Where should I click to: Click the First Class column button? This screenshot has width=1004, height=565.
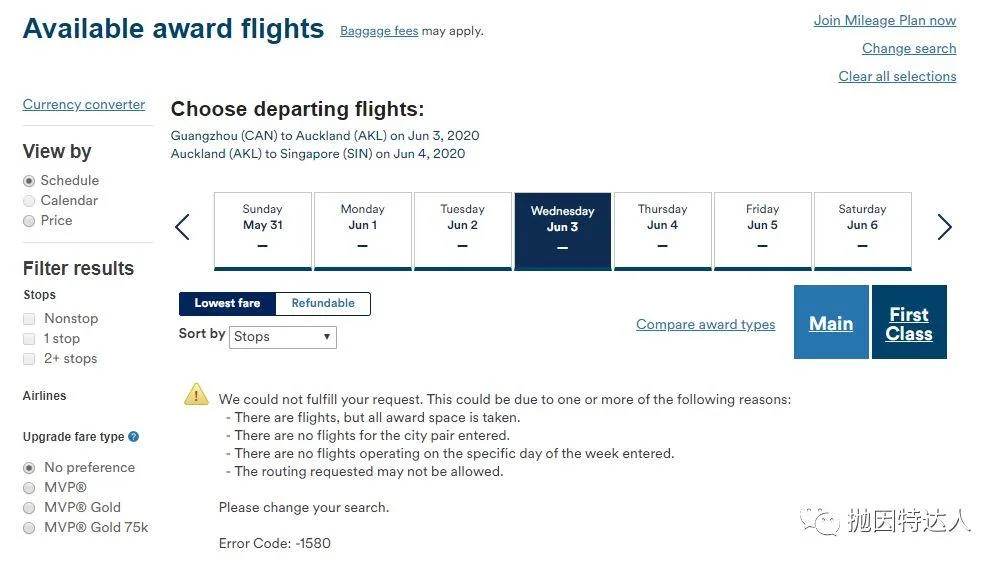pyautogui.click(x=909, y=322)
